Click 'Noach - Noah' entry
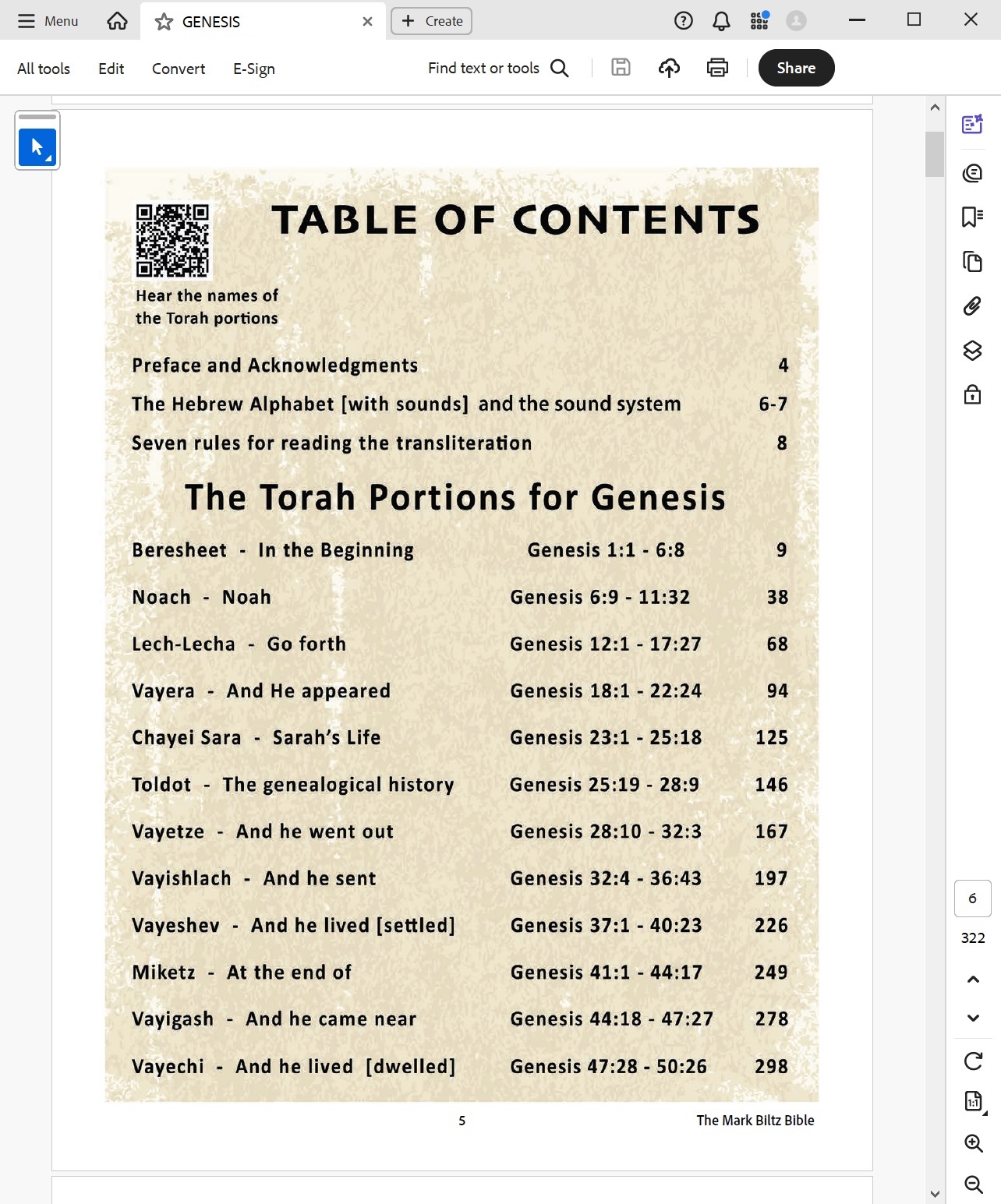1001x1204 pixels. point(201,597)
